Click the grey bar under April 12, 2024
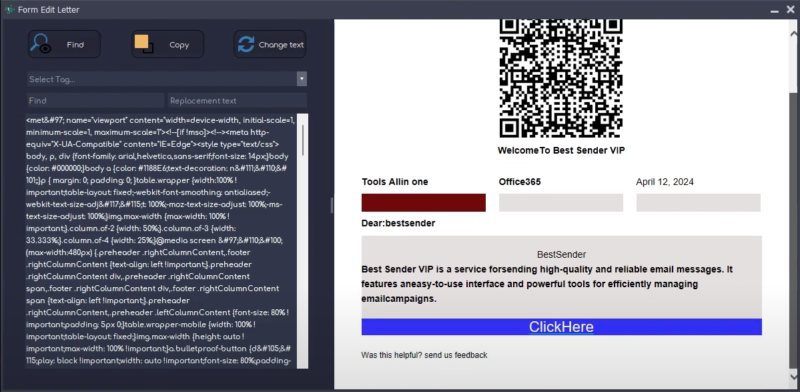This screenshot has width=800, height=392. [698, 203]
